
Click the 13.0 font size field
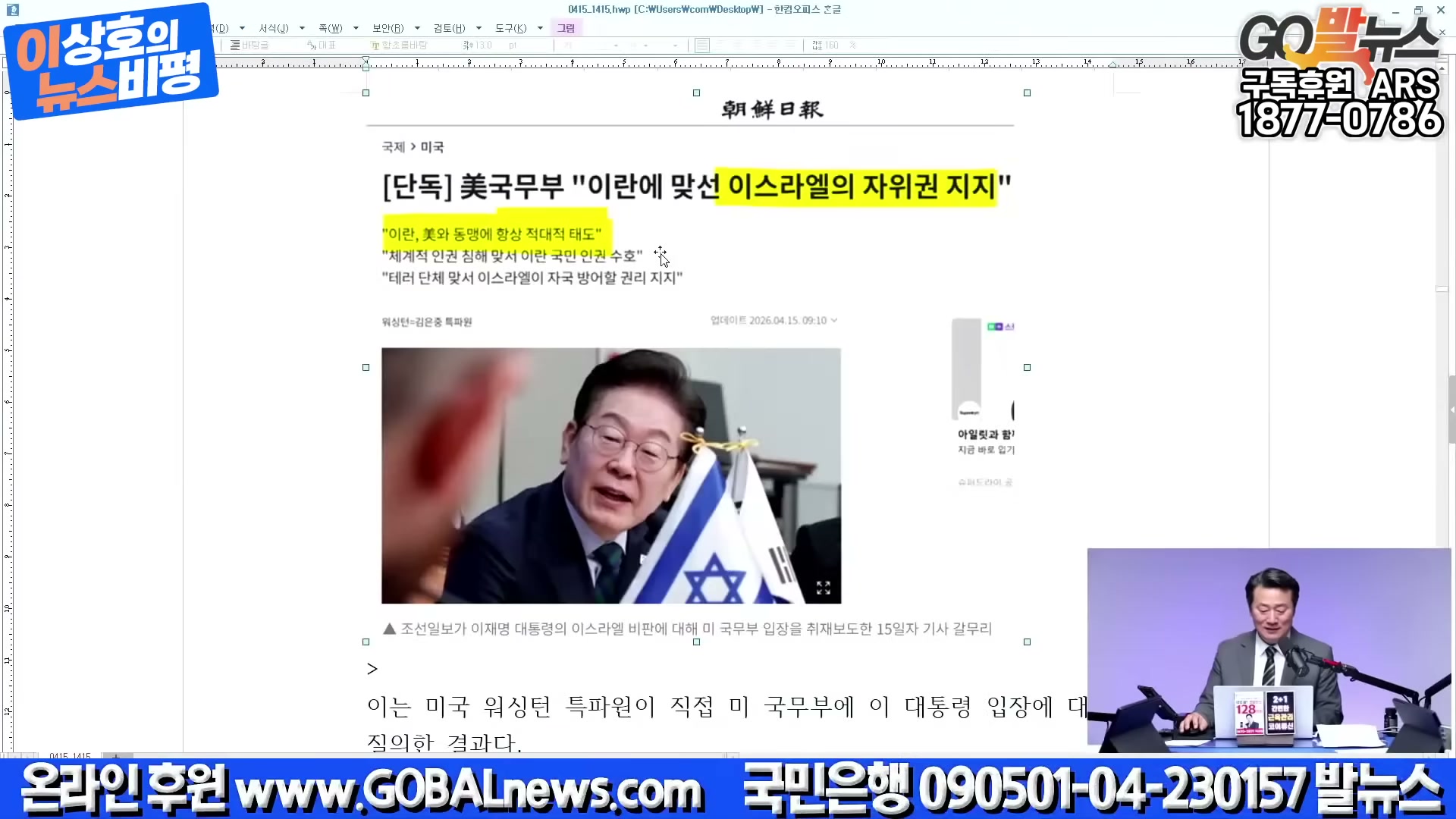click(483, 45)
